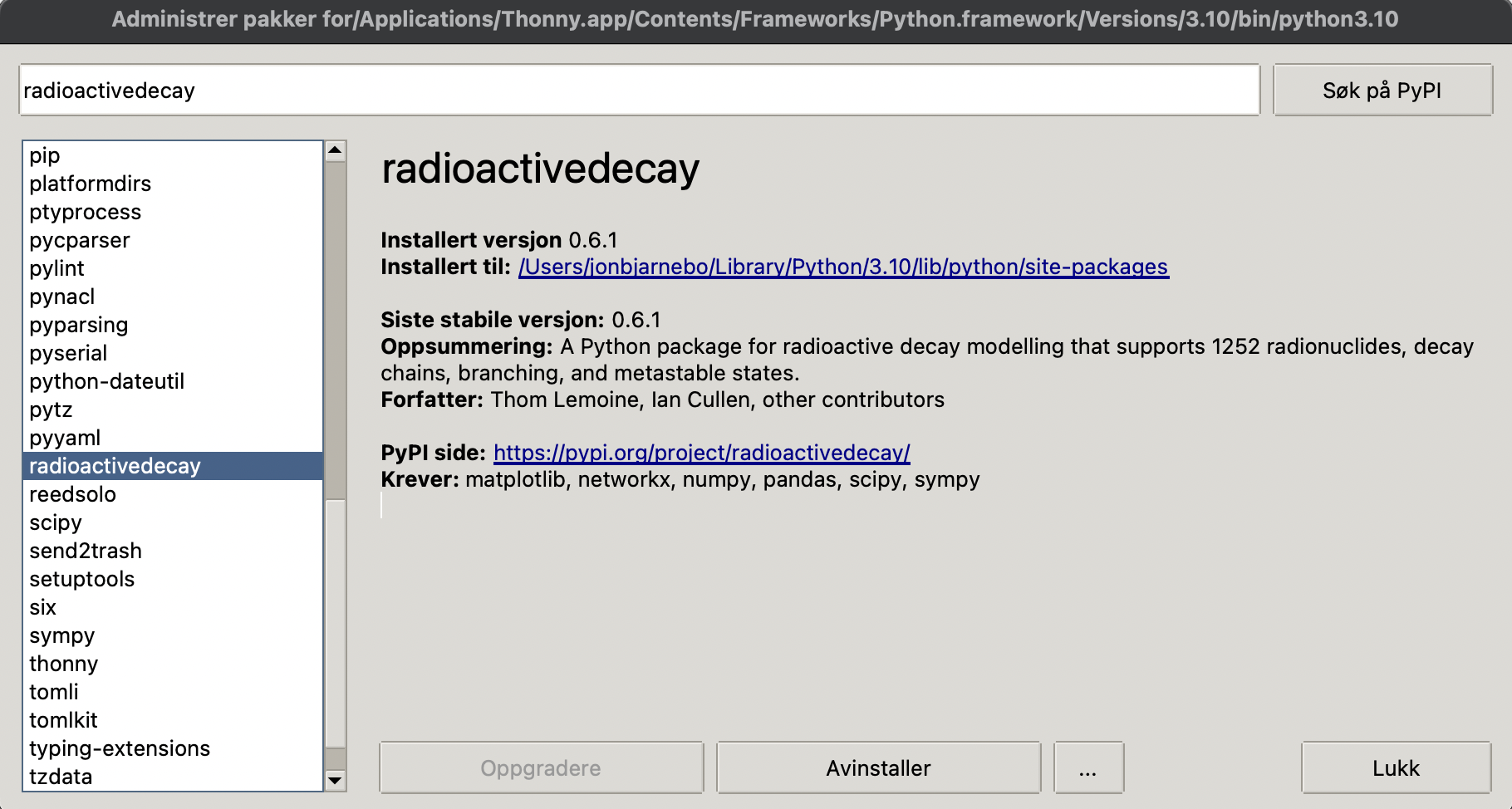Choose tzdata from the package list

(61, 777)
